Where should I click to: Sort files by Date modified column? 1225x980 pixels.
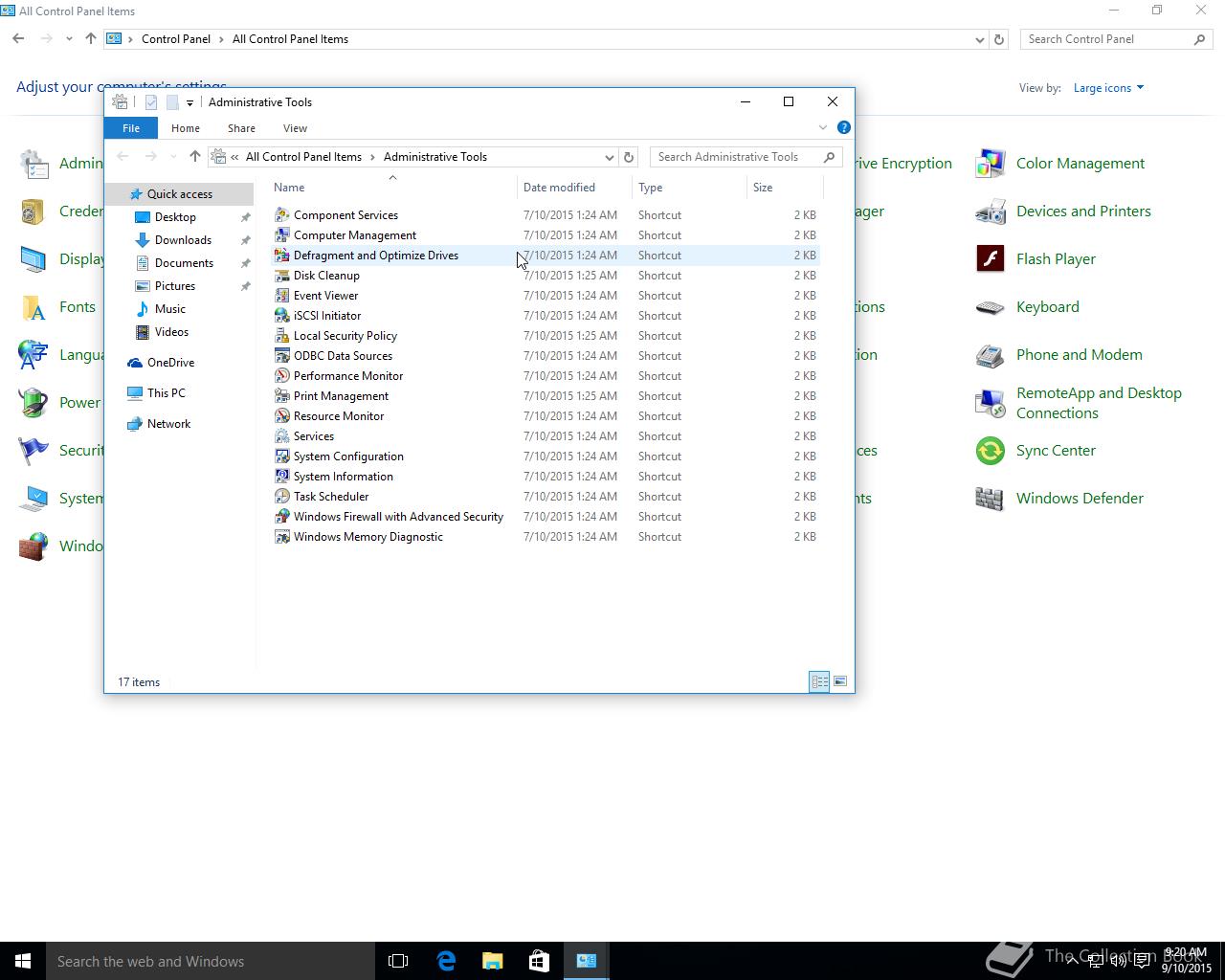tap(574, 188)
